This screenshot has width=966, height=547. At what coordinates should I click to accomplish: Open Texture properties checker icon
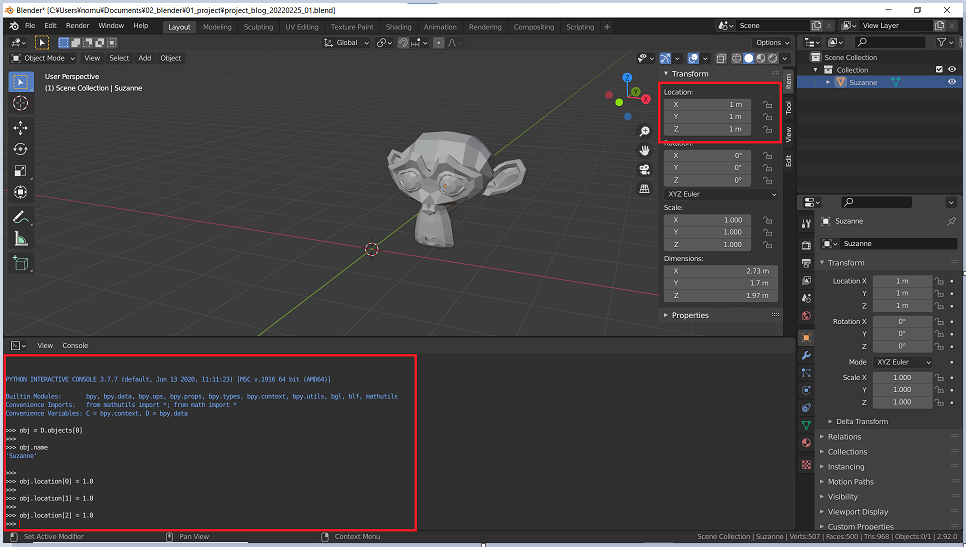(x=806, y=464)
